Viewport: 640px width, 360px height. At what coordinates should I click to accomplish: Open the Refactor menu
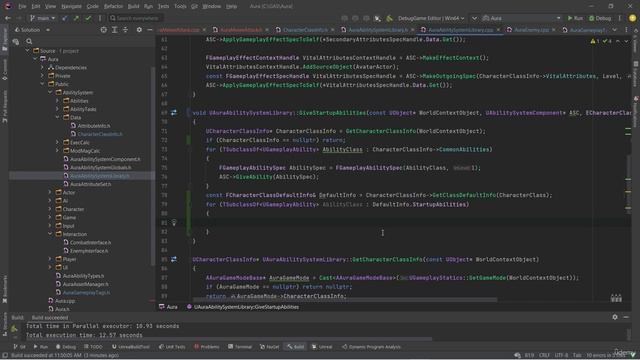point(113,7)
